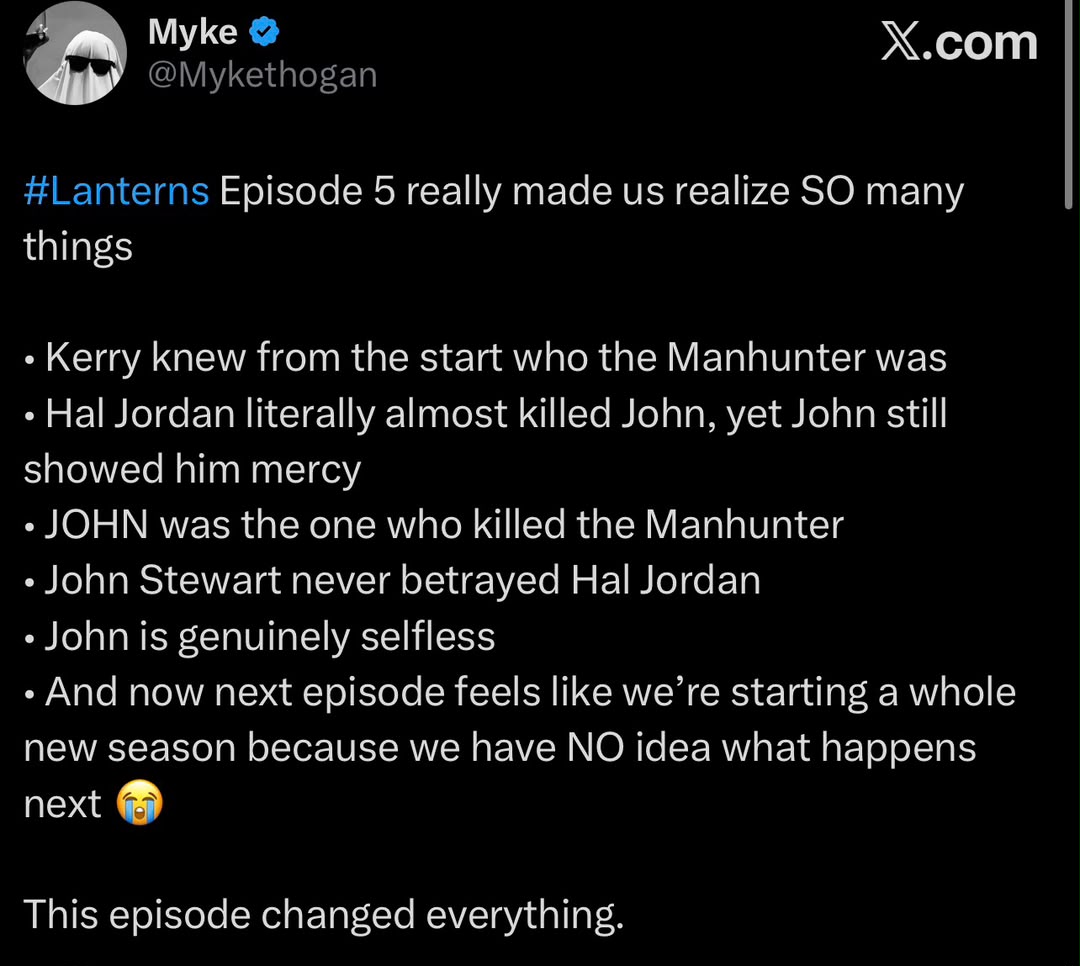This screenshot has width=1080, height=966.
Task: Open the #Lanterns hashtag
Action: tap(116, 191)
